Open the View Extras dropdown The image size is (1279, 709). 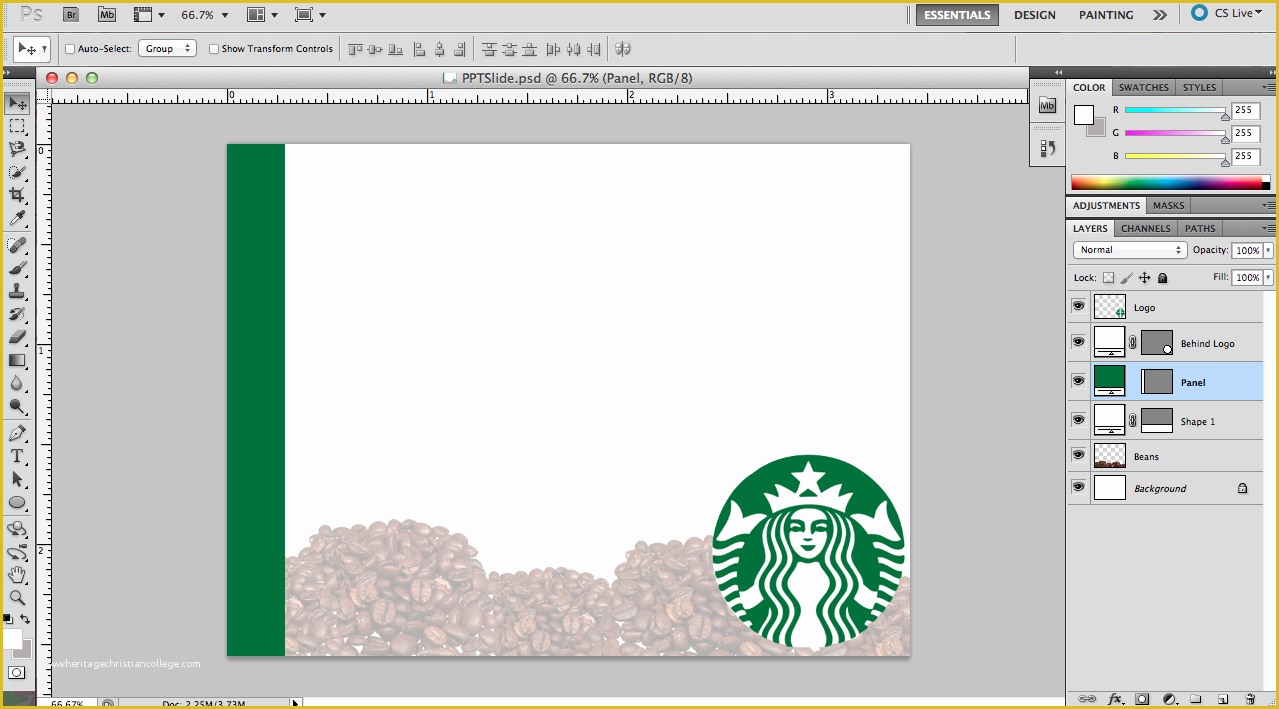(x=149, y=15)
